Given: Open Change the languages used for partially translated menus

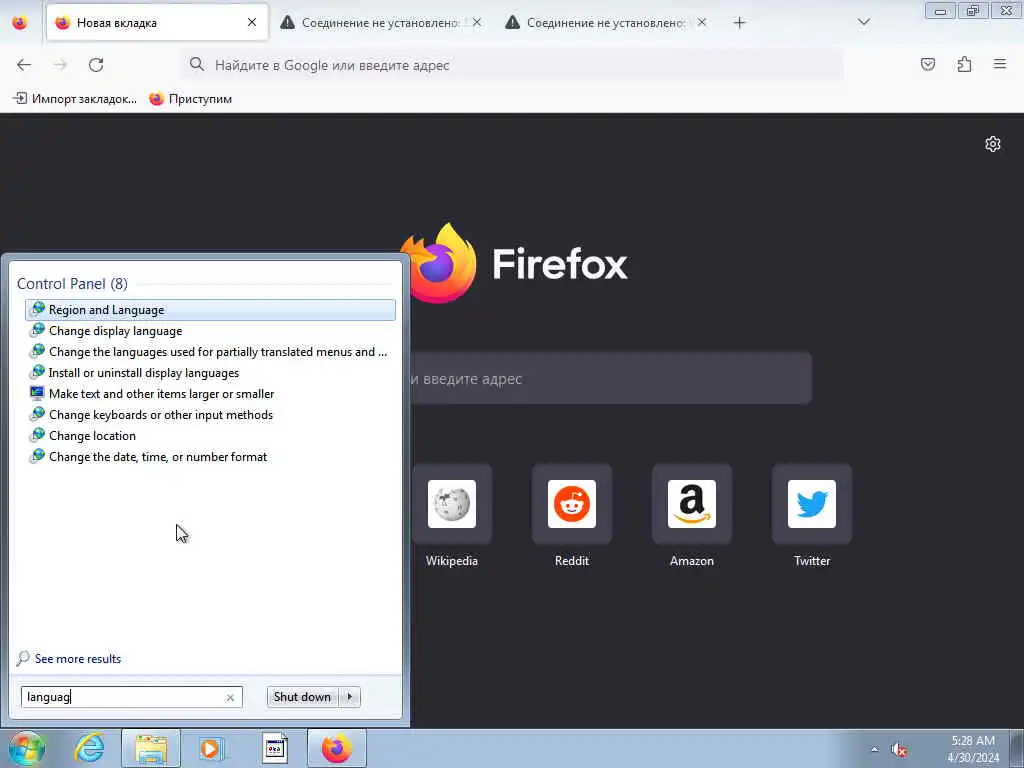Looking at the screenshot, I should click(210, 351).
